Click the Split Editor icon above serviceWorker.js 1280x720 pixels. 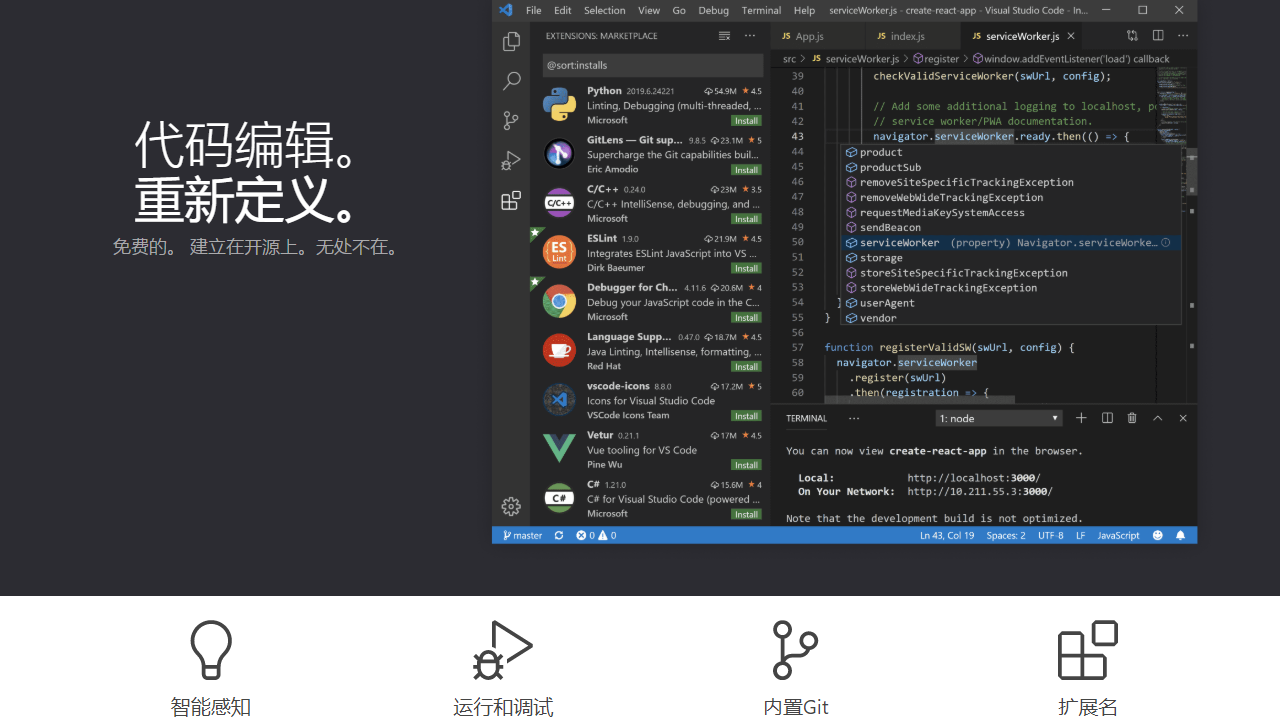[1158, 35]
